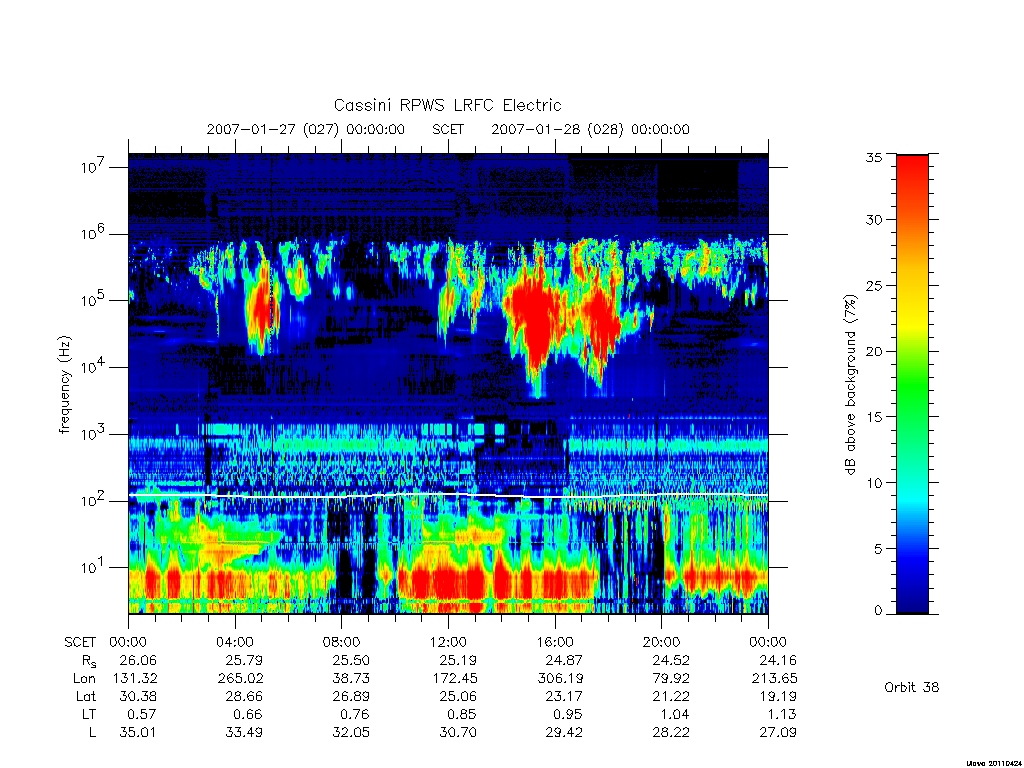Click the L value '27.09'

coord(778,733)
